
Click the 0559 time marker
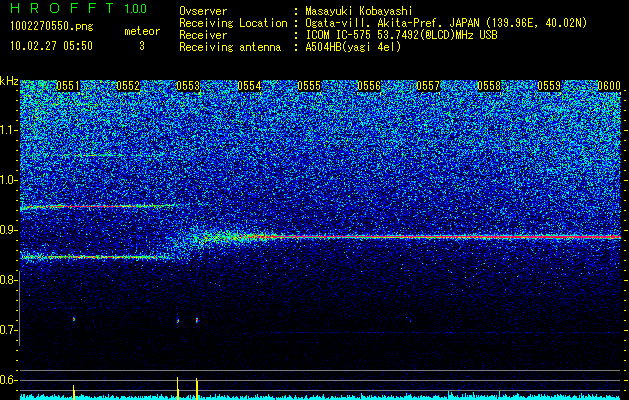click(x=549, y=86)
